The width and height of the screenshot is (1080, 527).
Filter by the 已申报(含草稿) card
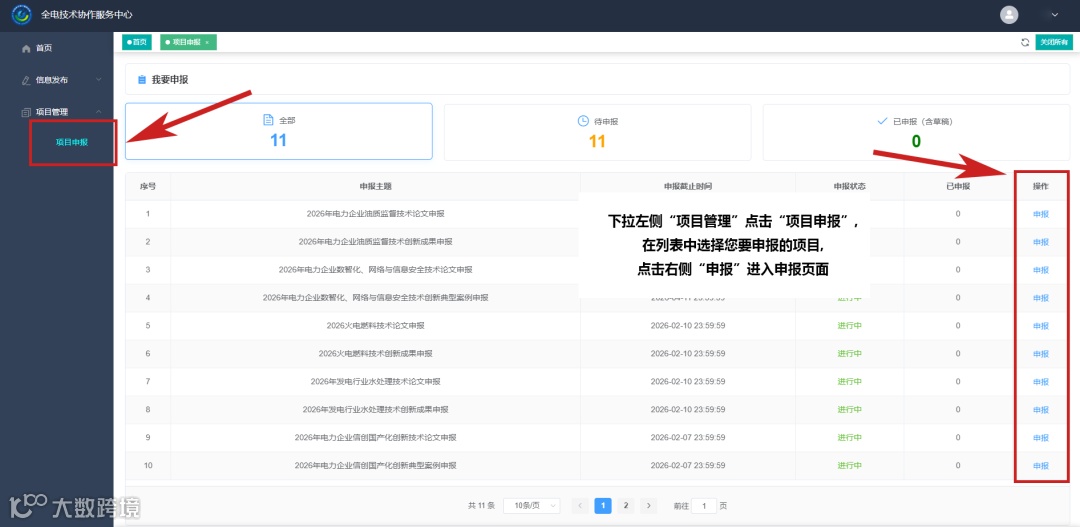pyautogui.click(x=916, y=131)
